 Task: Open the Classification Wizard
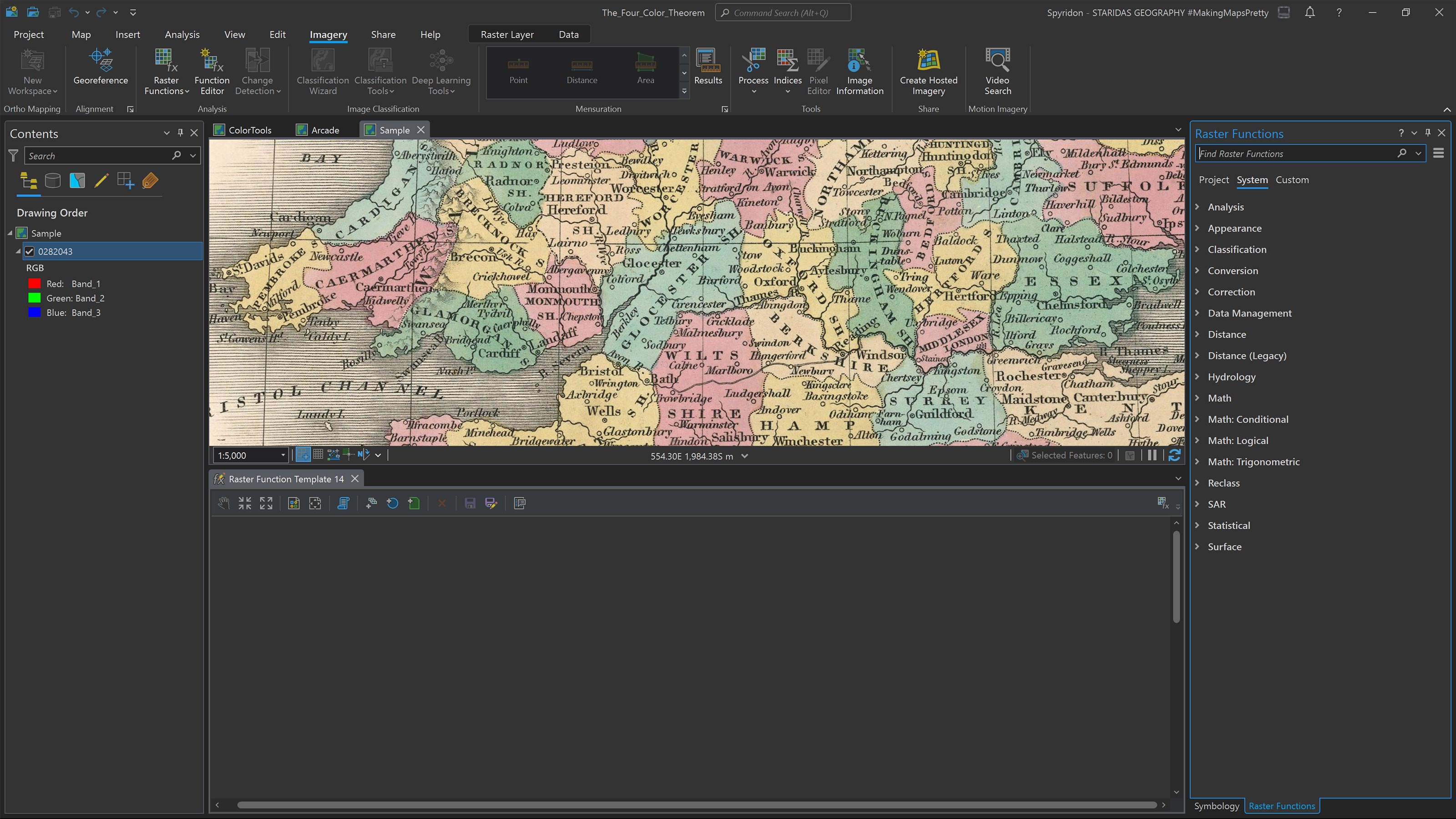322,72
